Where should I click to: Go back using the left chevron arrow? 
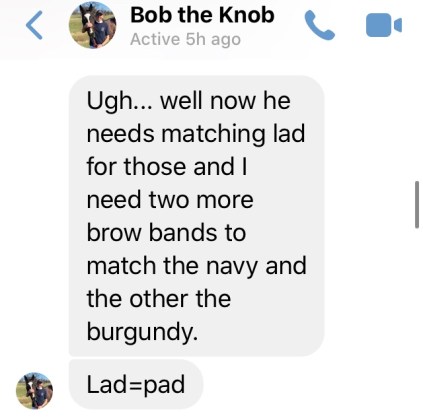pyautogui.click(x=34, y=25)
